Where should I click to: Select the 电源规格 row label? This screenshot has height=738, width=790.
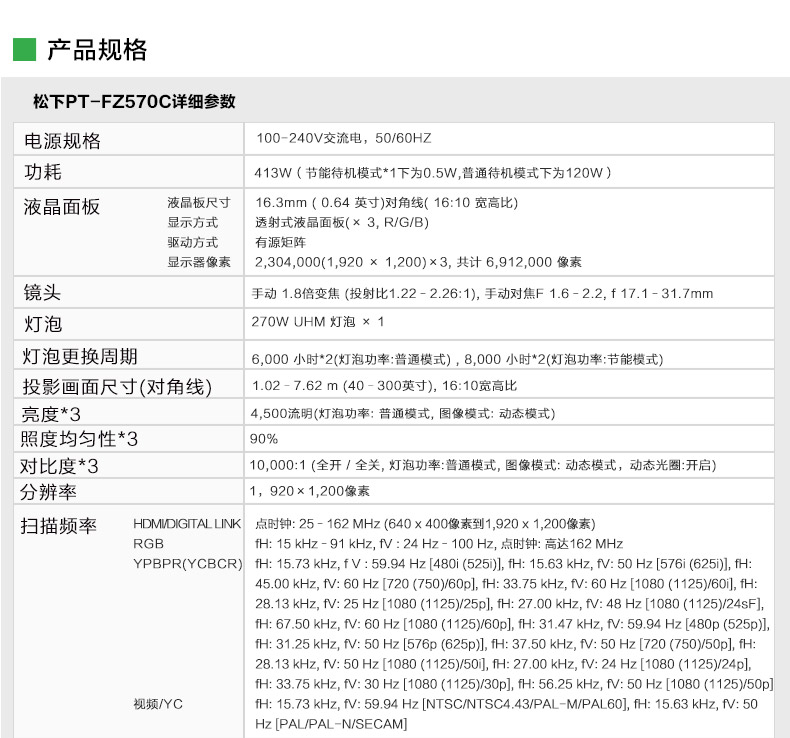pyautogui.click(x=62, y=141)
